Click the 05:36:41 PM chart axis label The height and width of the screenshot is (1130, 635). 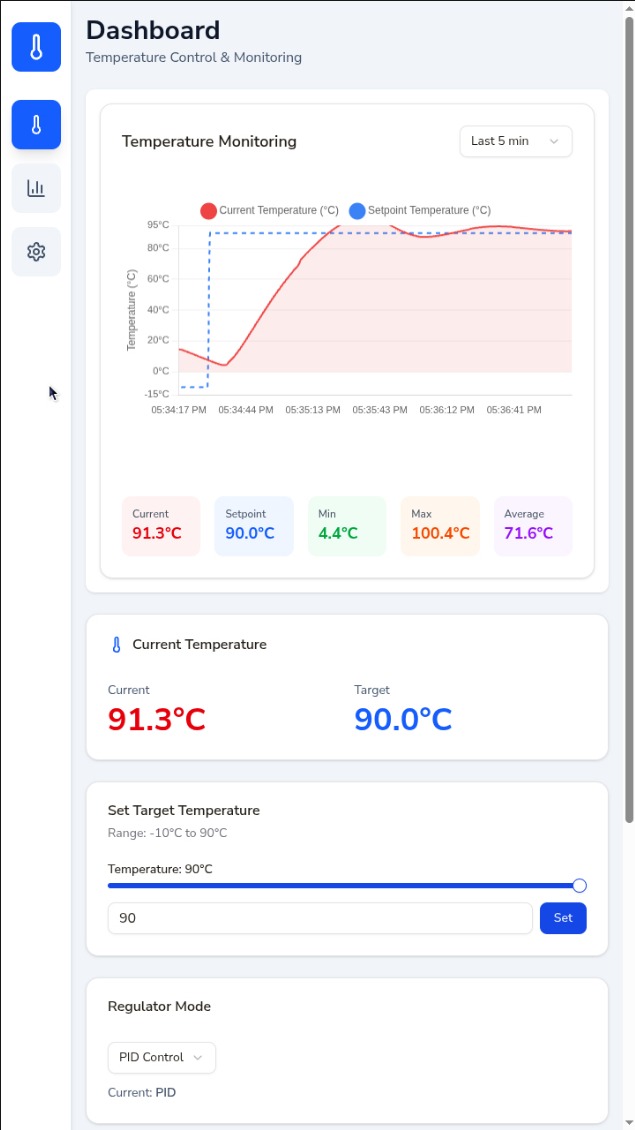(x=514, y=409)
